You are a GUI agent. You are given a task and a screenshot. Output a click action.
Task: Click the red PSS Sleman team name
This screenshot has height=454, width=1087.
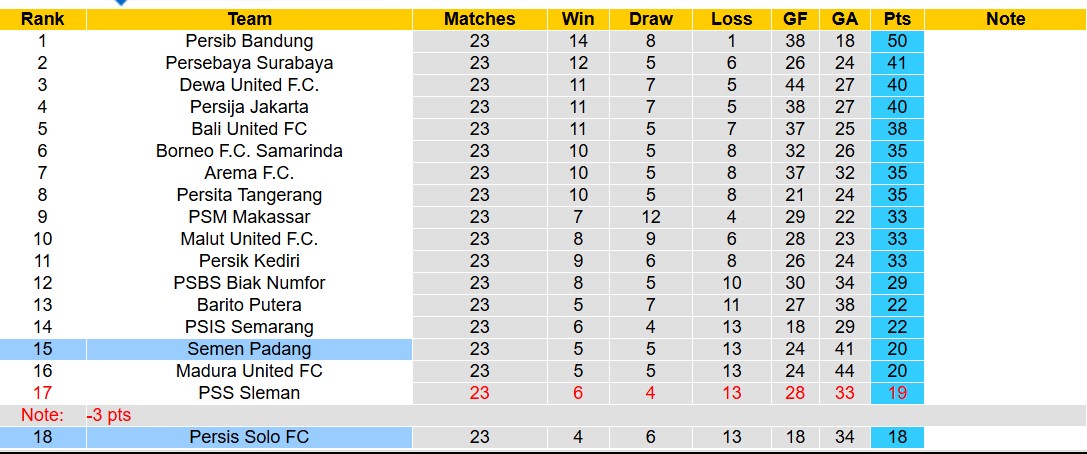tap(249, 393)
